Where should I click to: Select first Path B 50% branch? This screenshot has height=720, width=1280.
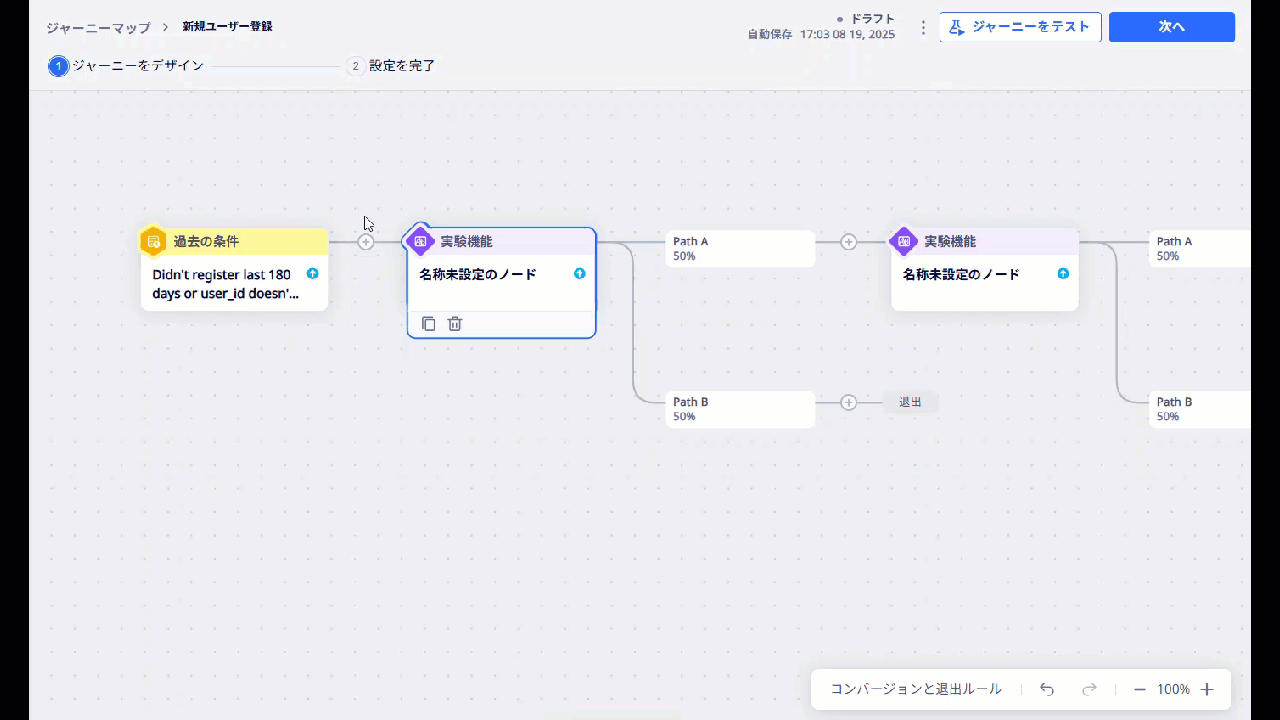coord(740,409)
